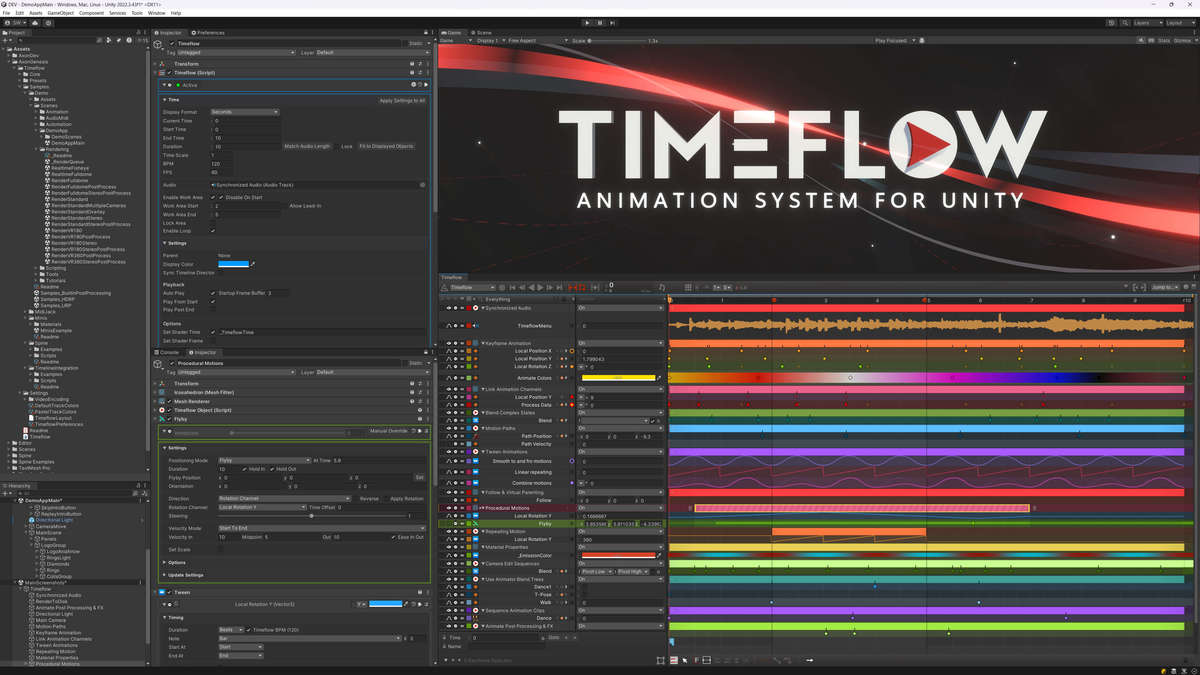Click the Stats button in Game view
The height and width of the screenshot is (675, 1200).
point(1163,41)
